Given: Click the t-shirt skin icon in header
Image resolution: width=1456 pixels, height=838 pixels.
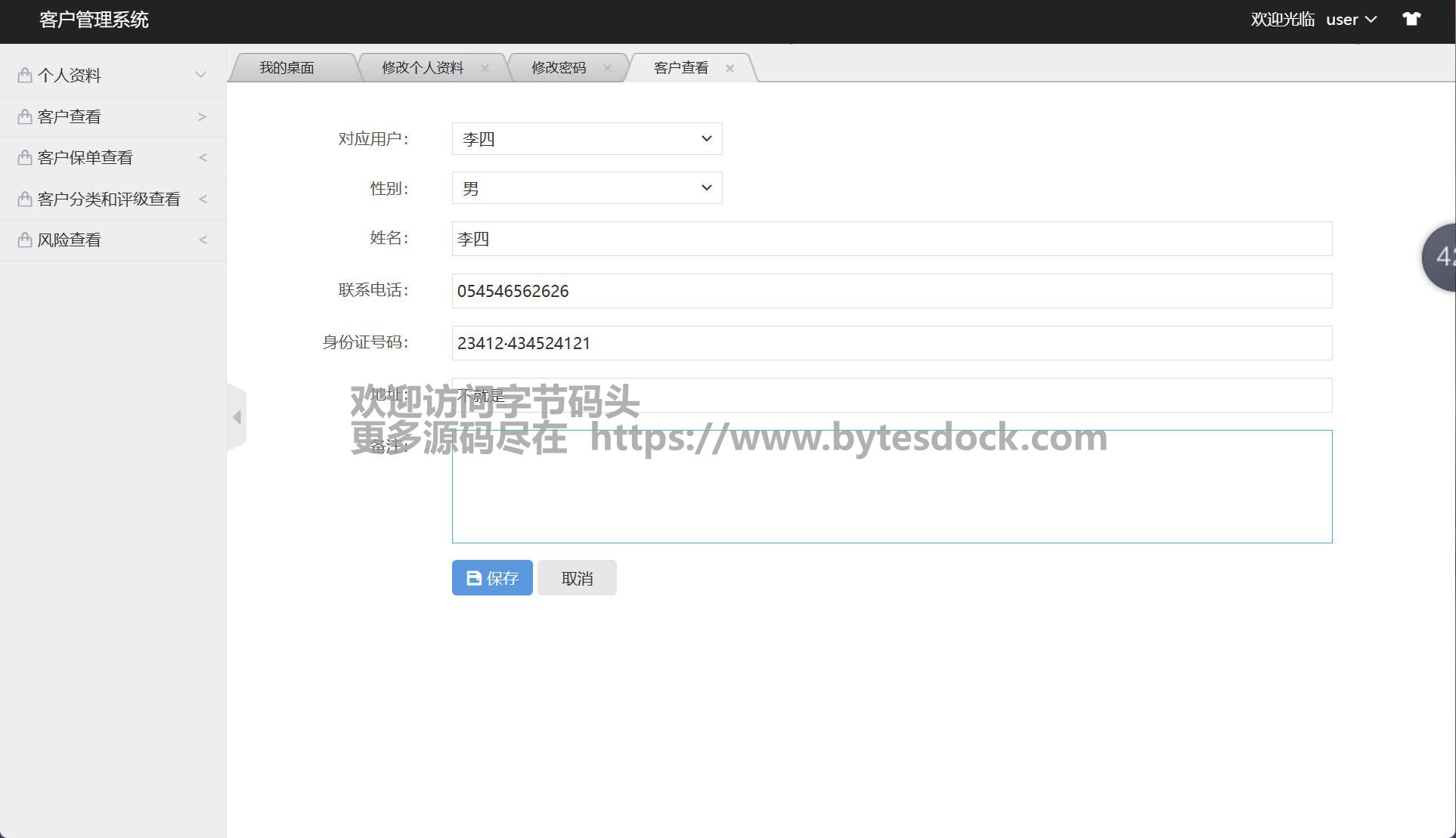Looking at the screenshot, I should pos(1411,20).
